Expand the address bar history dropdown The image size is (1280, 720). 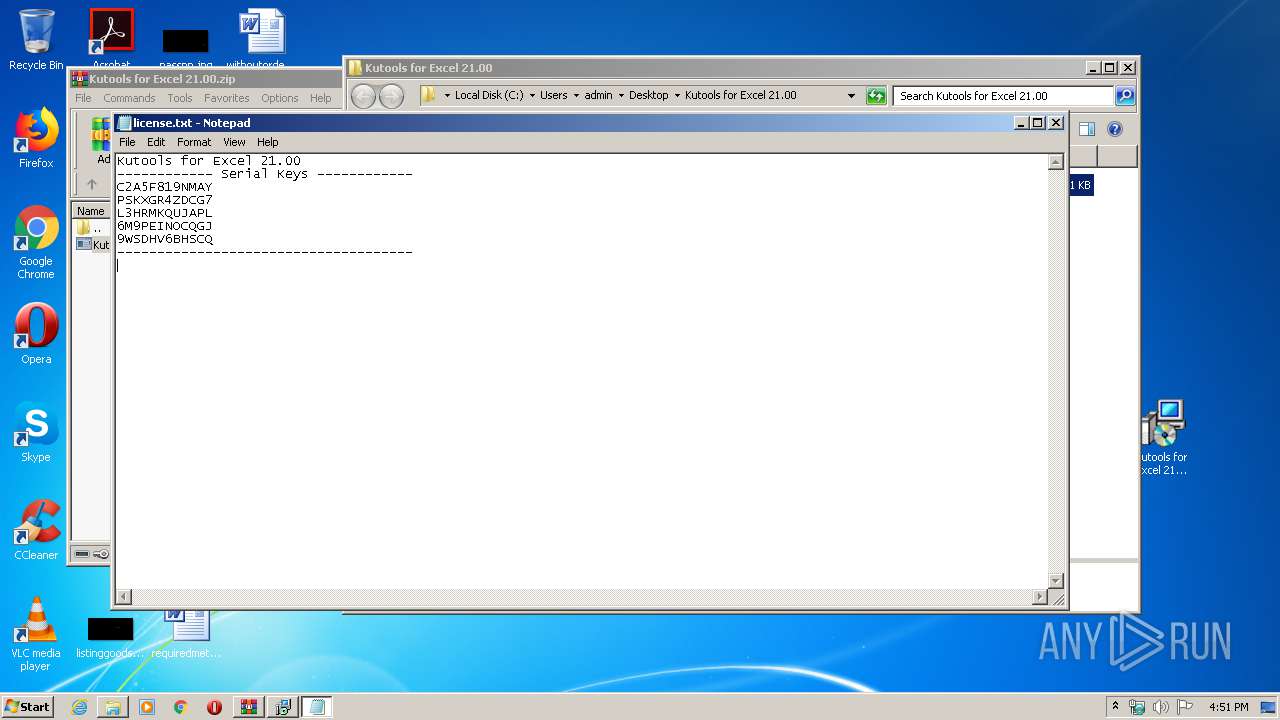[851, 96]
